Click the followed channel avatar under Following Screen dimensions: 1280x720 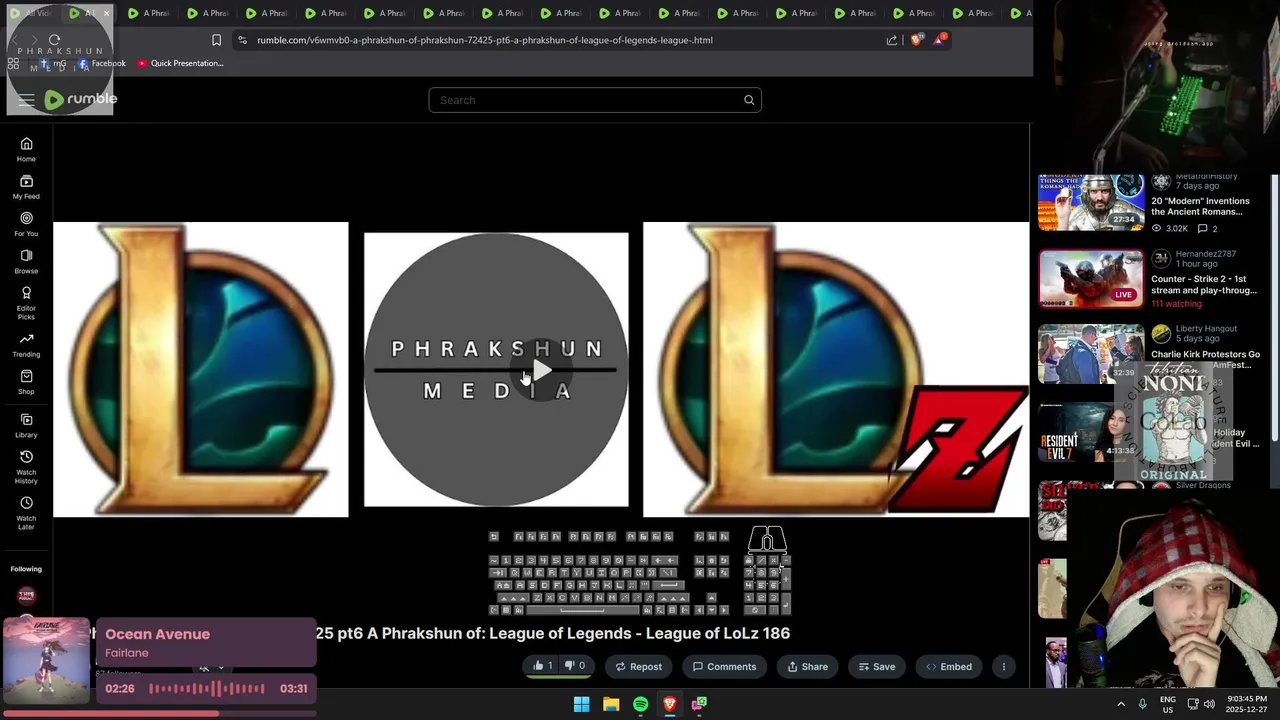pyautogui.click(x=26, y=596)
